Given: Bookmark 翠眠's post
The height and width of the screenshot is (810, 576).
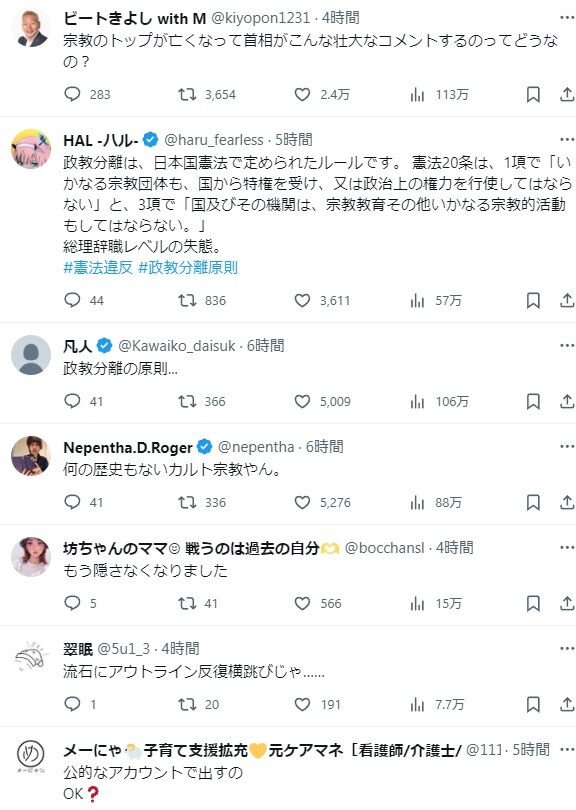Looking at the screenshot, I should coord(533,704).
